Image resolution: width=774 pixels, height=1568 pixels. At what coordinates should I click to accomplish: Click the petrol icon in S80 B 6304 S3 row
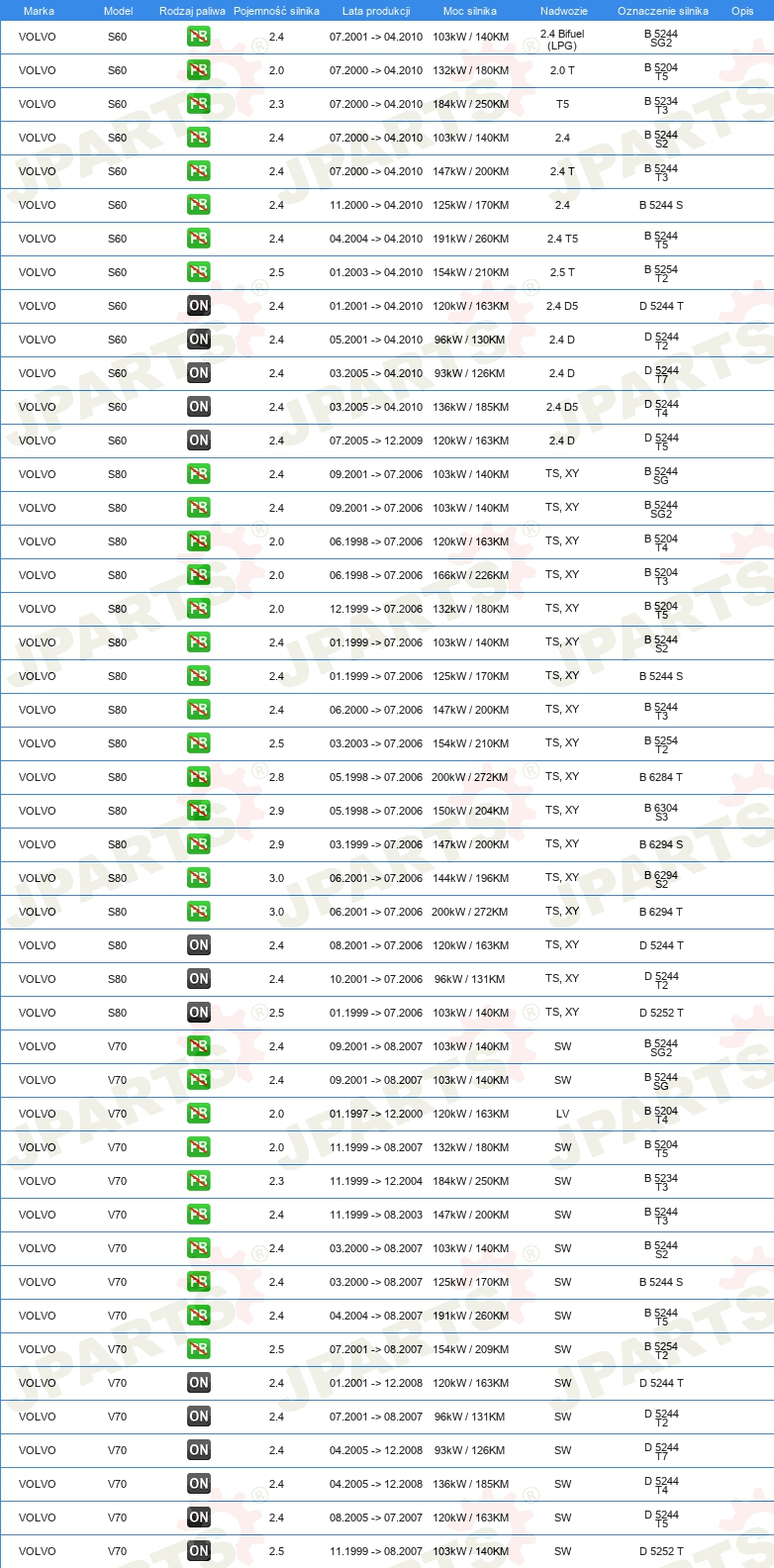click(199, 811)
